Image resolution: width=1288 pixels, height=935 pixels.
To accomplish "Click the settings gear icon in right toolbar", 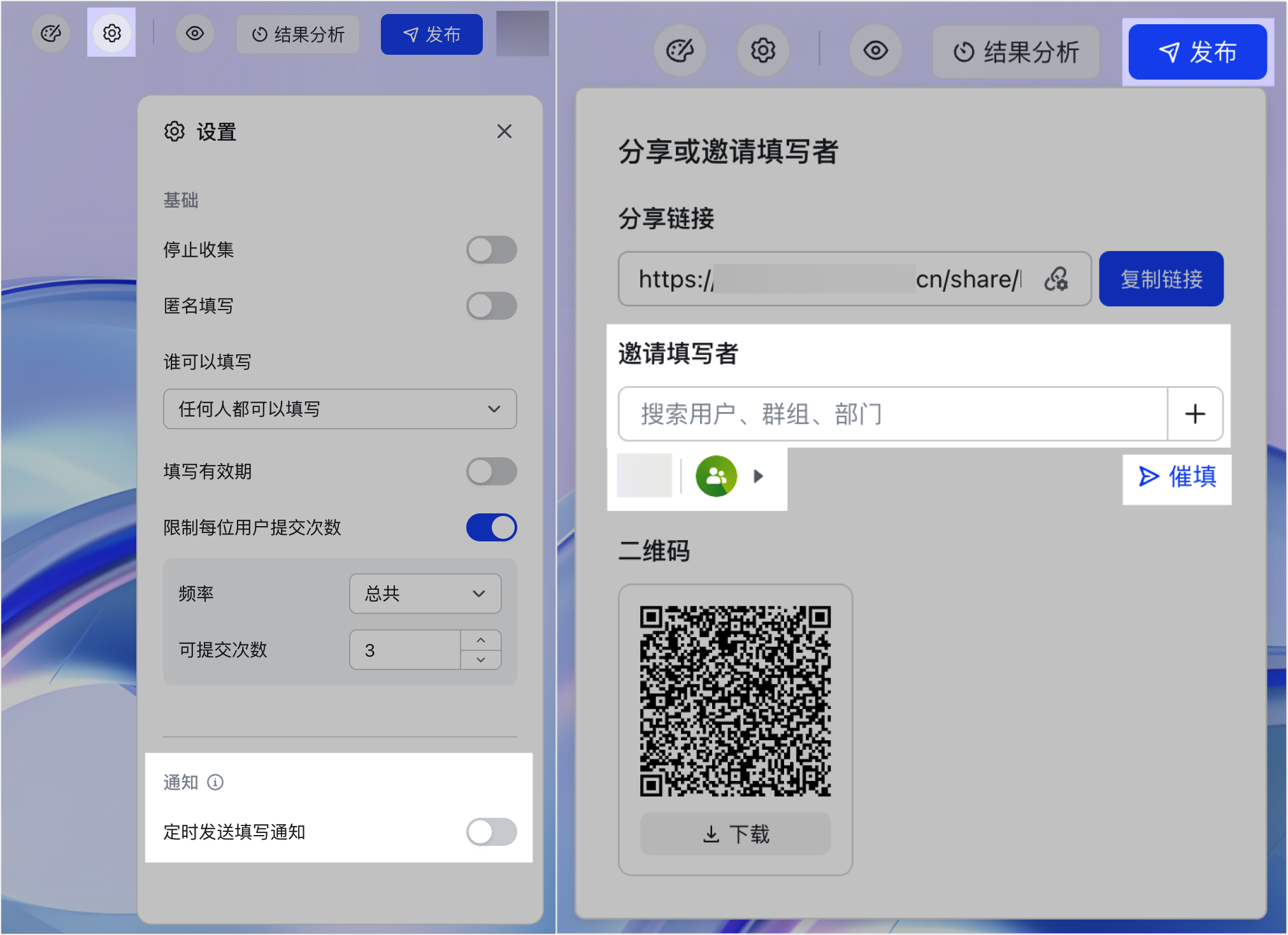I will pos(763,51).
